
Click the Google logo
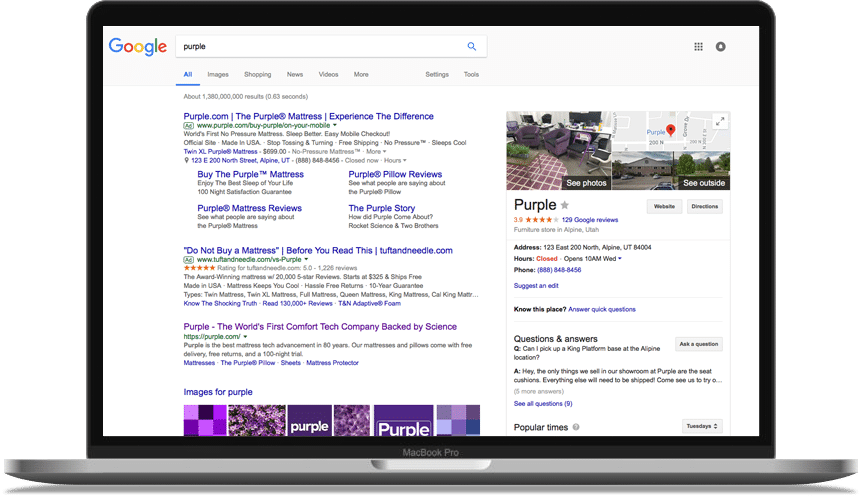tap(138, 47)
